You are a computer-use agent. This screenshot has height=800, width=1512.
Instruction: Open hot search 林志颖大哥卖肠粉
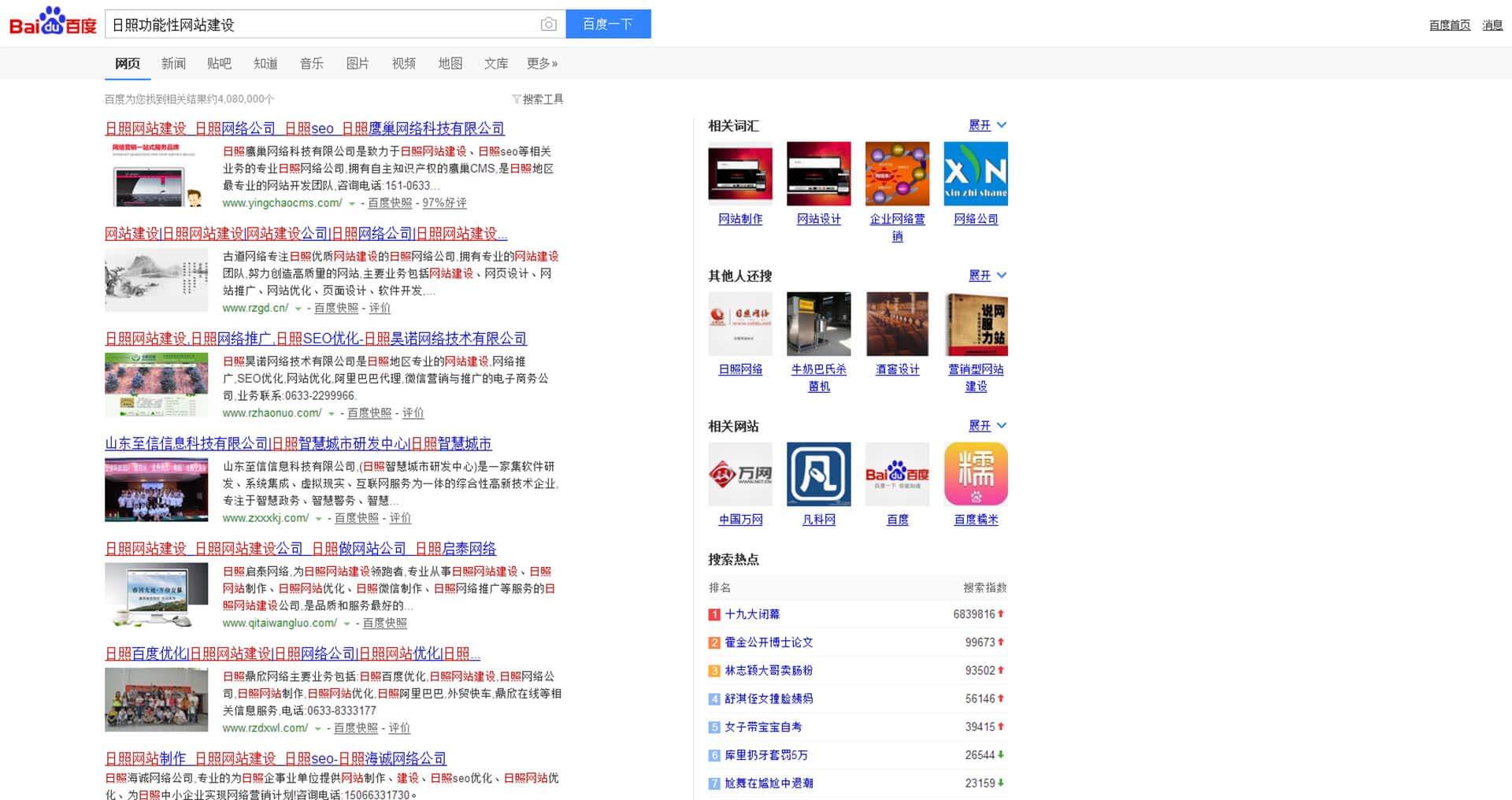tap(769, 671)
